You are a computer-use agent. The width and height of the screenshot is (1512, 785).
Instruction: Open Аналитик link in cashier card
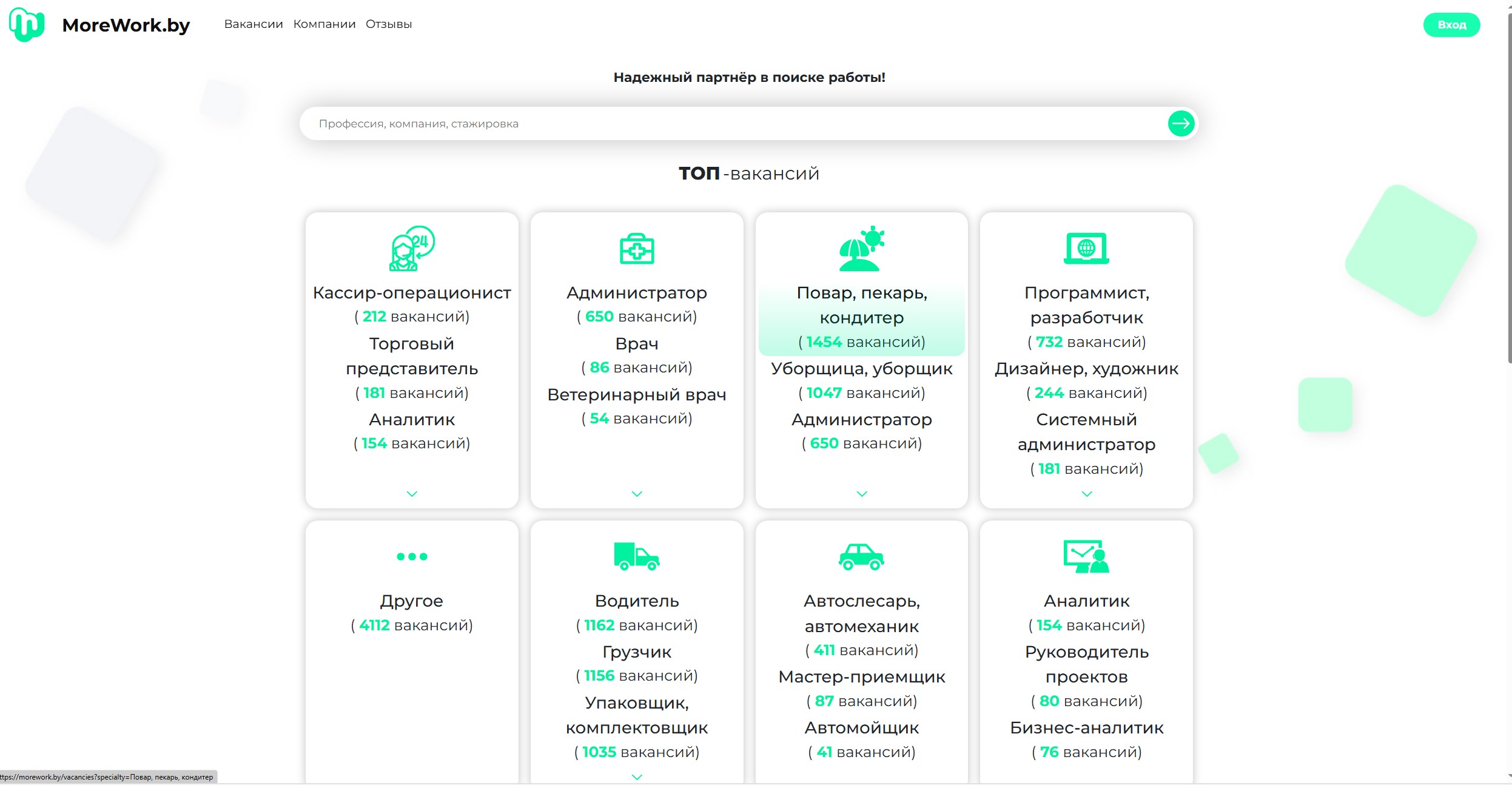point(412,419)
